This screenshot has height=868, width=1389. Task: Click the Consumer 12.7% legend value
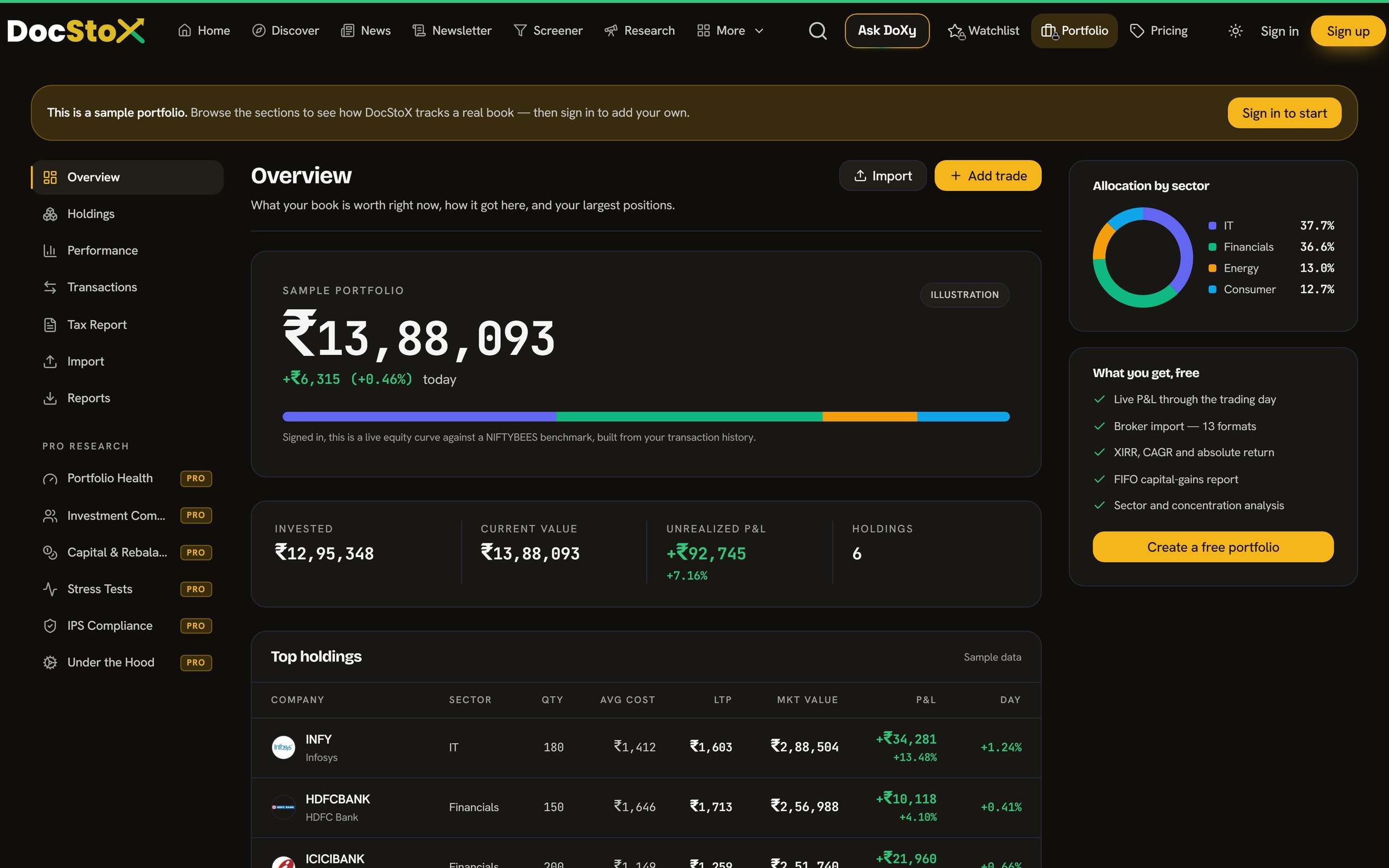point(1317,289)
